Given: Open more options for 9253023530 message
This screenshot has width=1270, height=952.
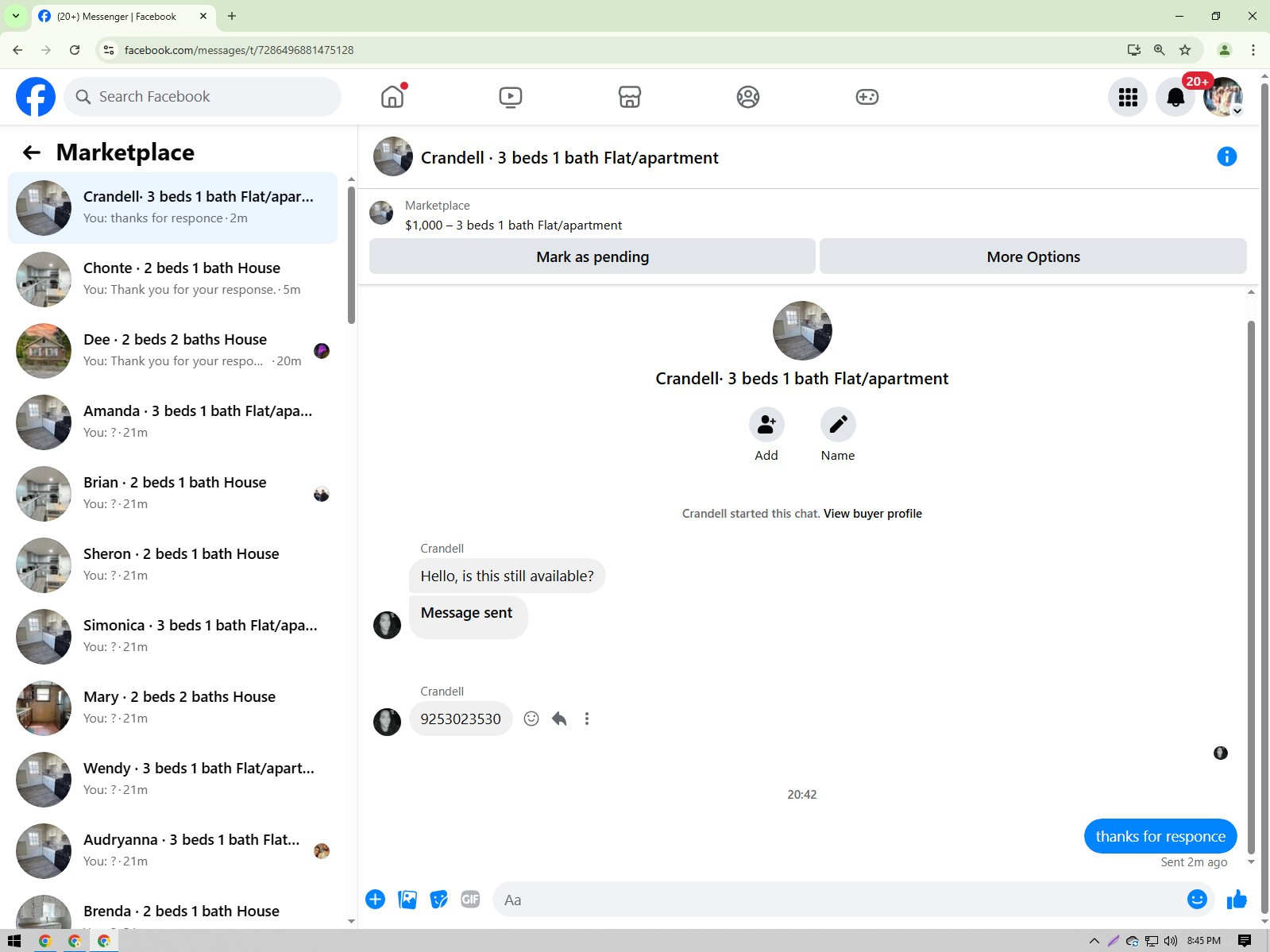Looking at the screenshot, I should point(587,719).
